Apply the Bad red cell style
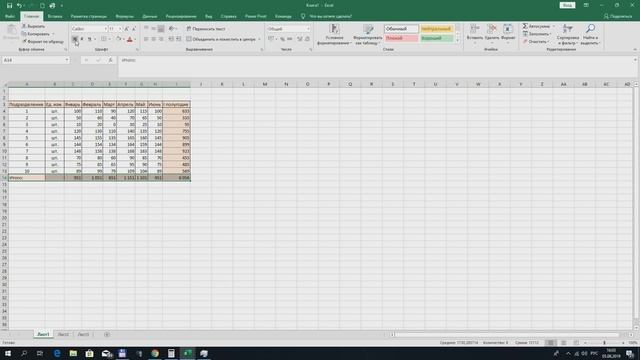Viewport: 640px width, 360px height. (401, 38)
